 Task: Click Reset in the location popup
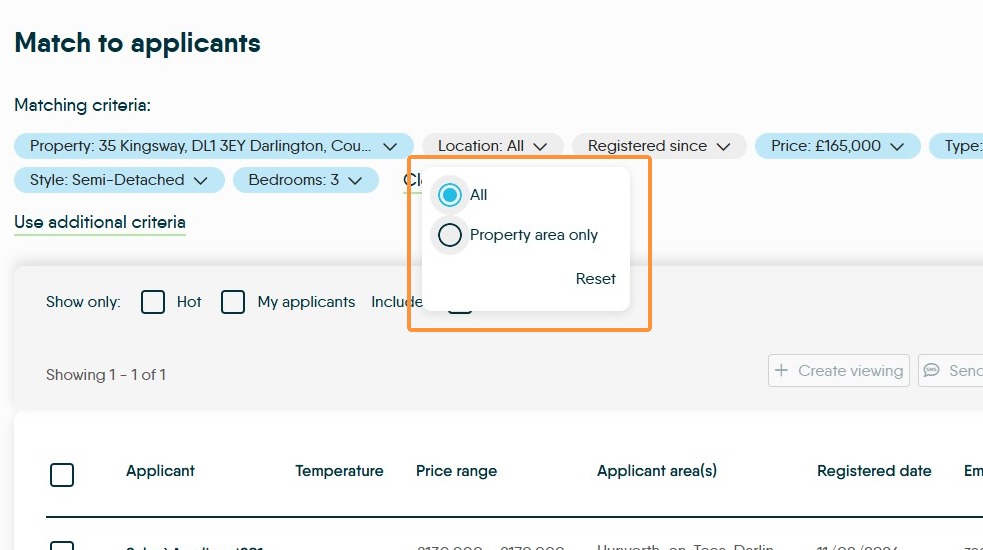[596, 278]
